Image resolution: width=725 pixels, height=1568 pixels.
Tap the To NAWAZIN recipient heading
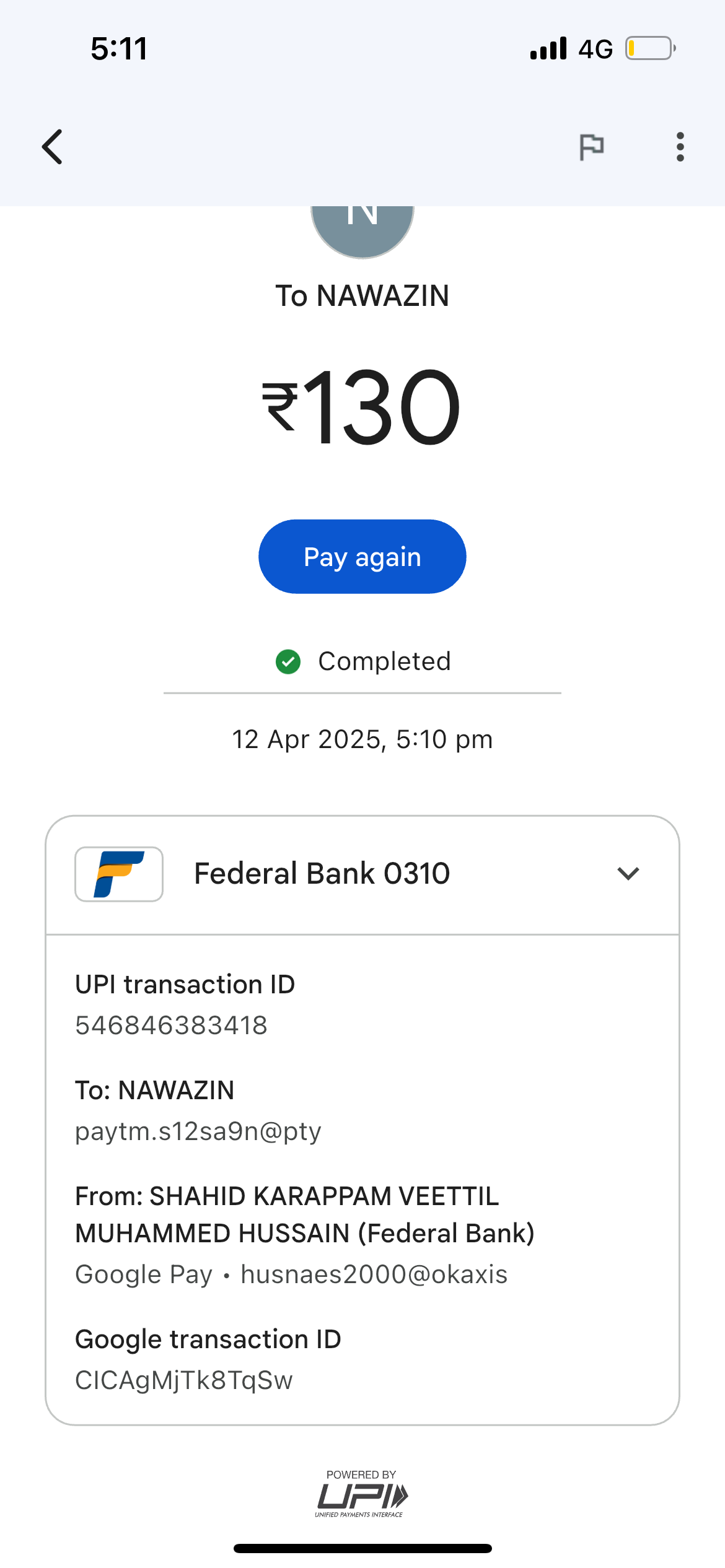(362, 296)
